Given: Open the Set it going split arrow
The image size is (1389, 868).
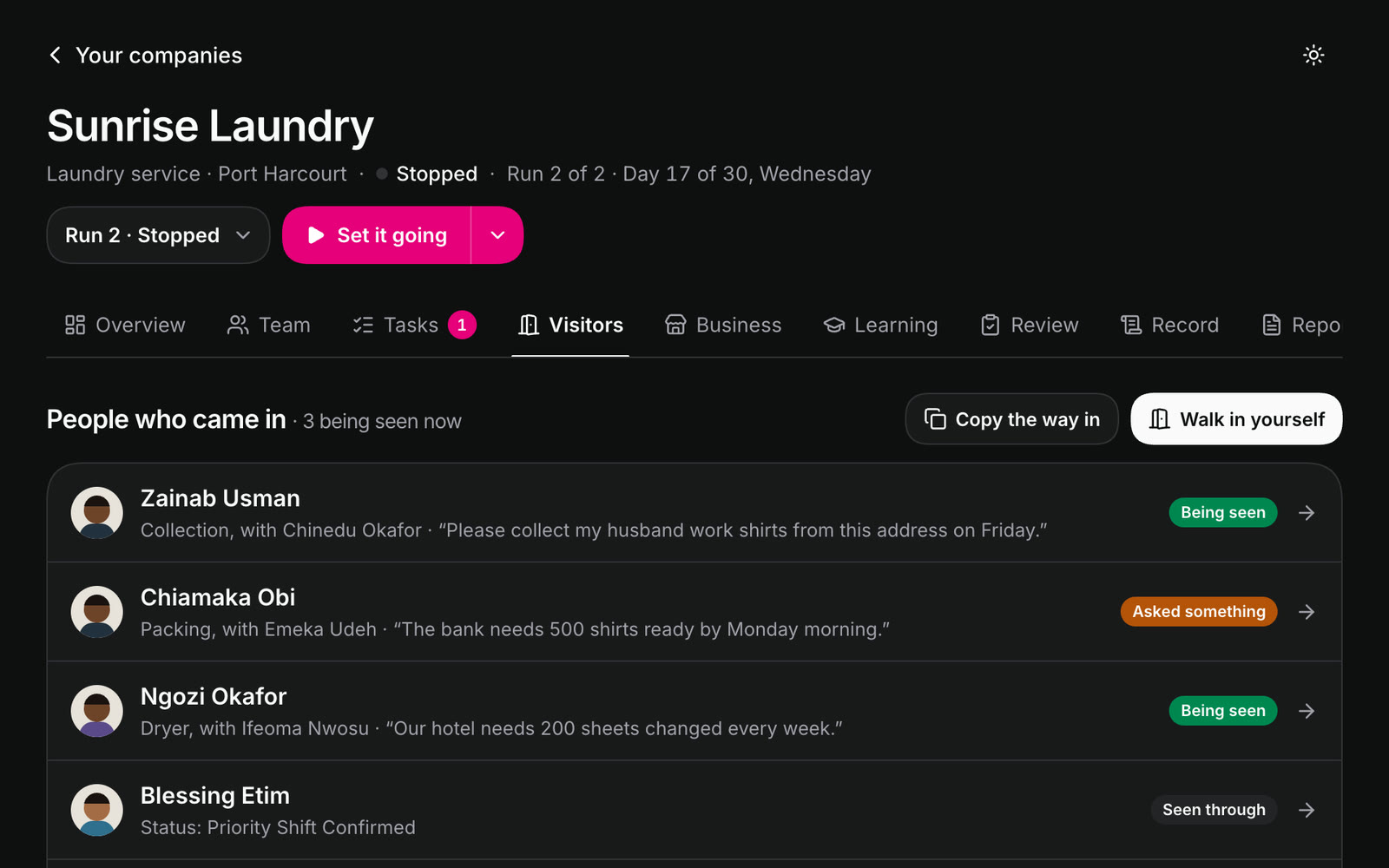Looking at the screenshot, I should click(497, 235).
